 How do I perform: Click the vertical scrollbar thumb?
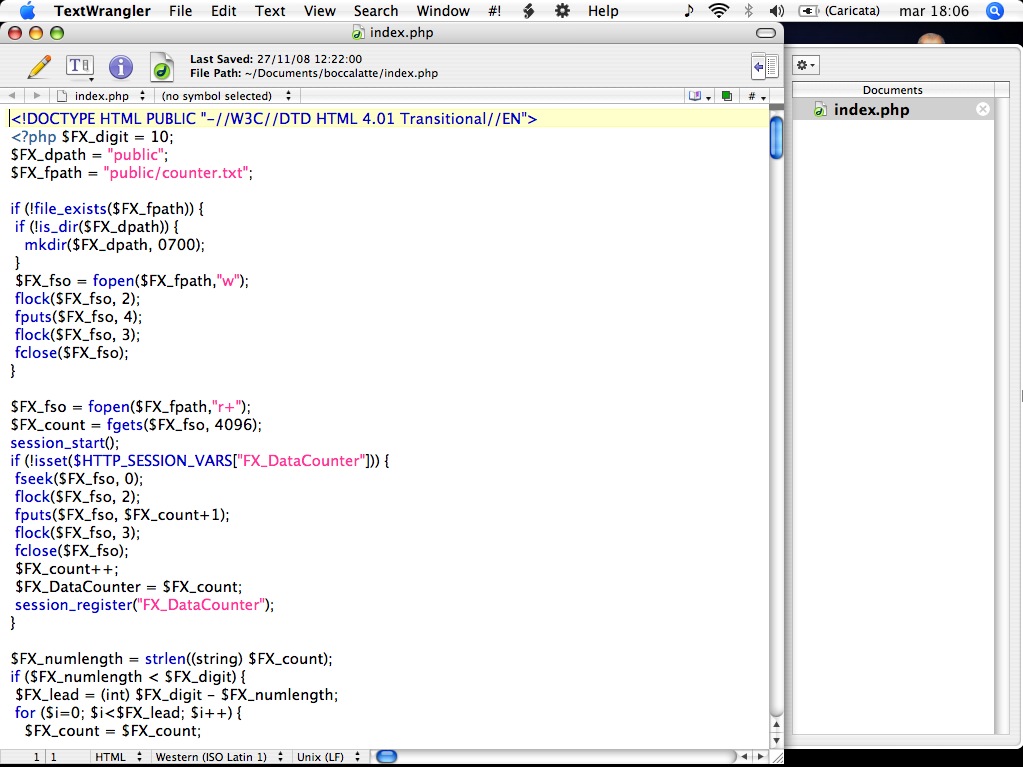[x=776, y=138]
